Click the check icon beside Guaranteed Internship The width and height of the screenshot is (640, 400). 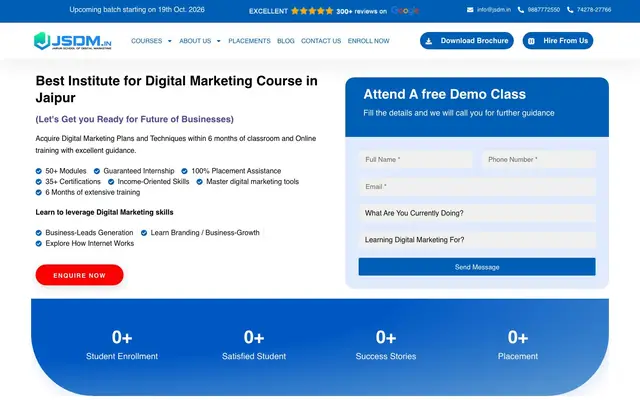[97, 171]
